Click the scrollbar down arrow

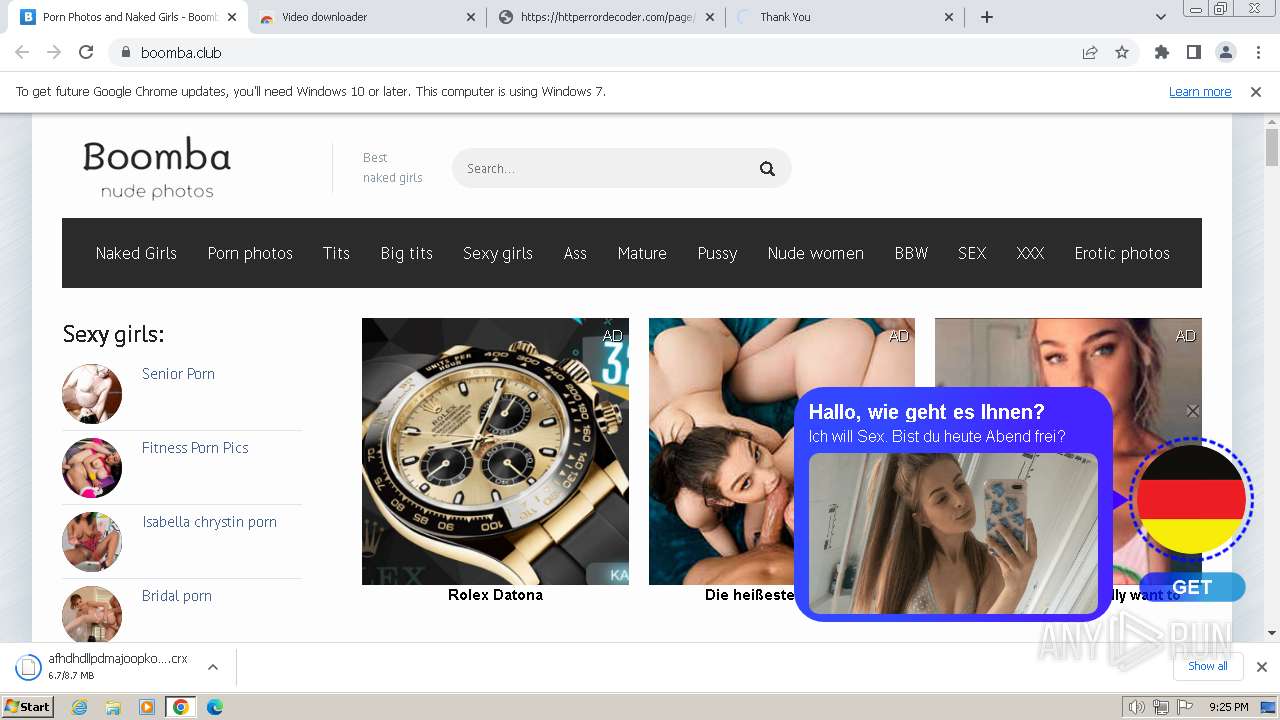click(x=1272, y=632)
